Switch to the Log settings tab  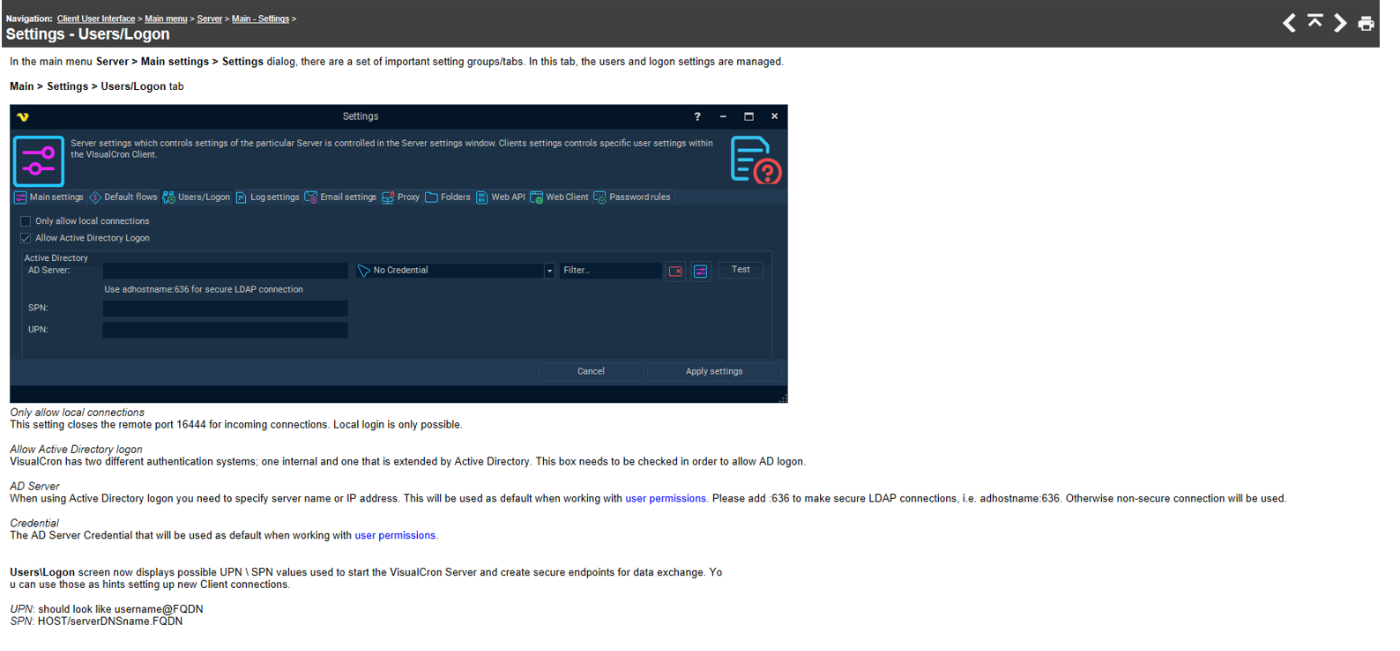(268, 198)
